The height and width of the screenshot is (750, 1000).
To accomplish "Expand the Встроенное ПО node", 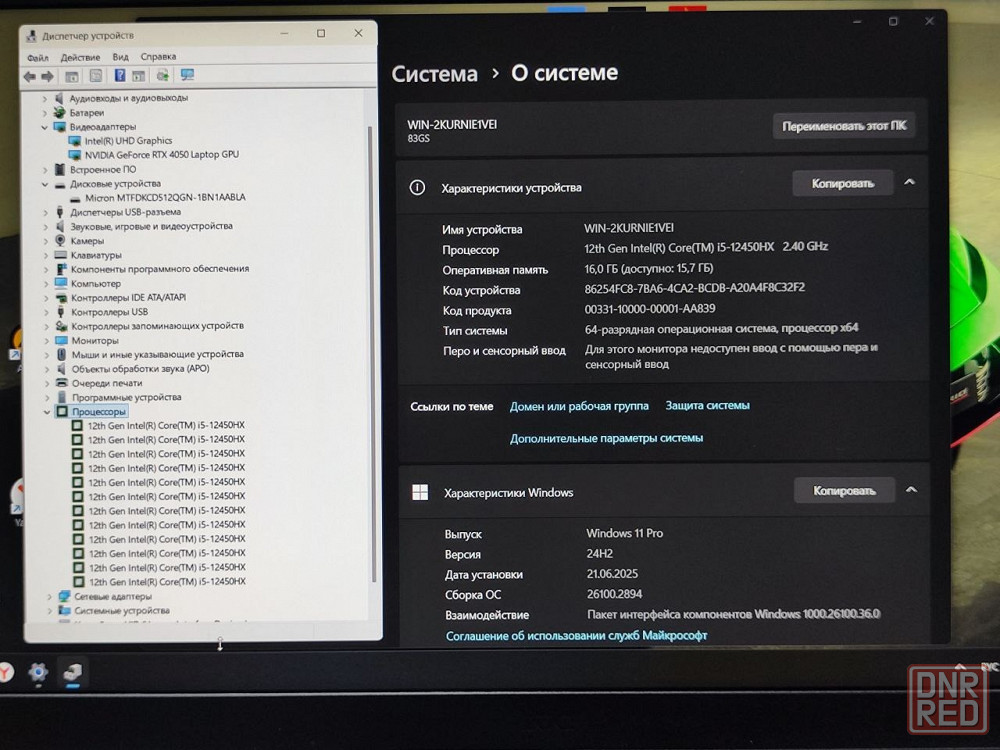I will 45,170.
